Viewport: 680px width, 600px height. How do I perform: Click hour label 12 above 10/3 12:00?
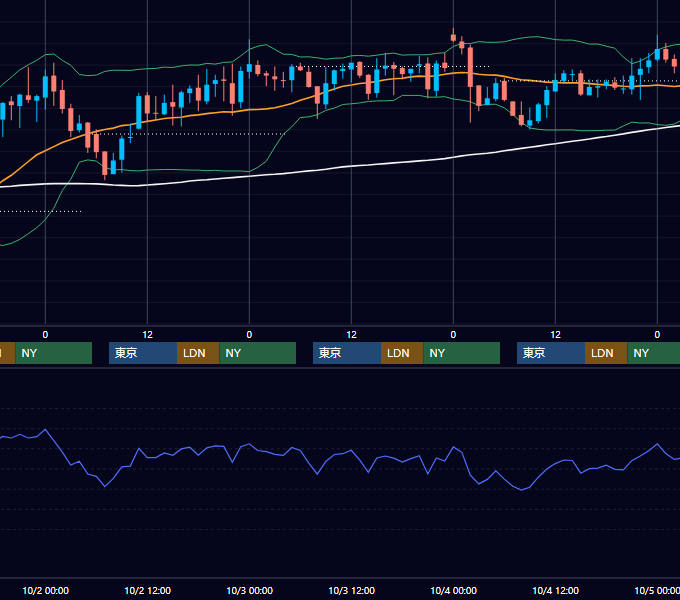[x=351, y=334]
